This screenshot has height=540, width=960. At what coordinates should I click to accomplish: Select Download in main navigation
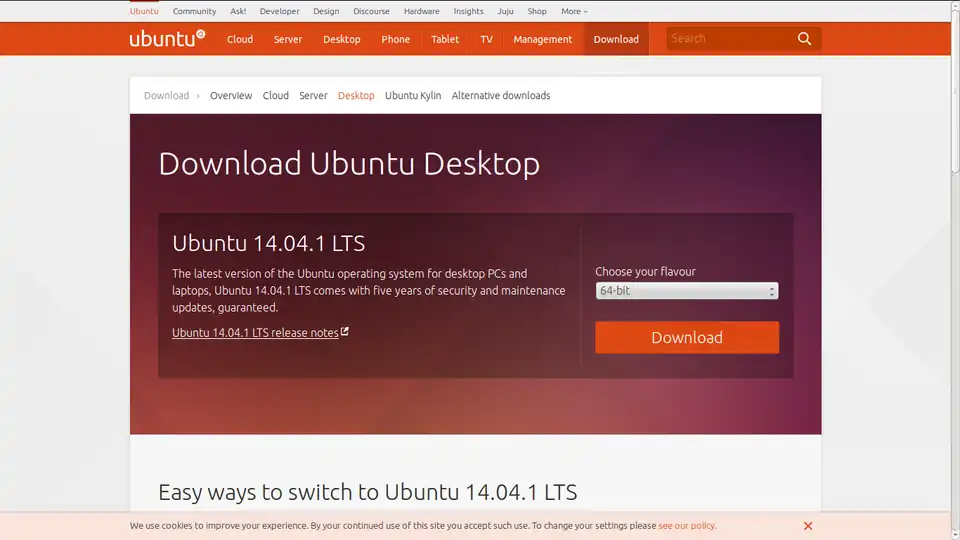[x=616, y=39]
